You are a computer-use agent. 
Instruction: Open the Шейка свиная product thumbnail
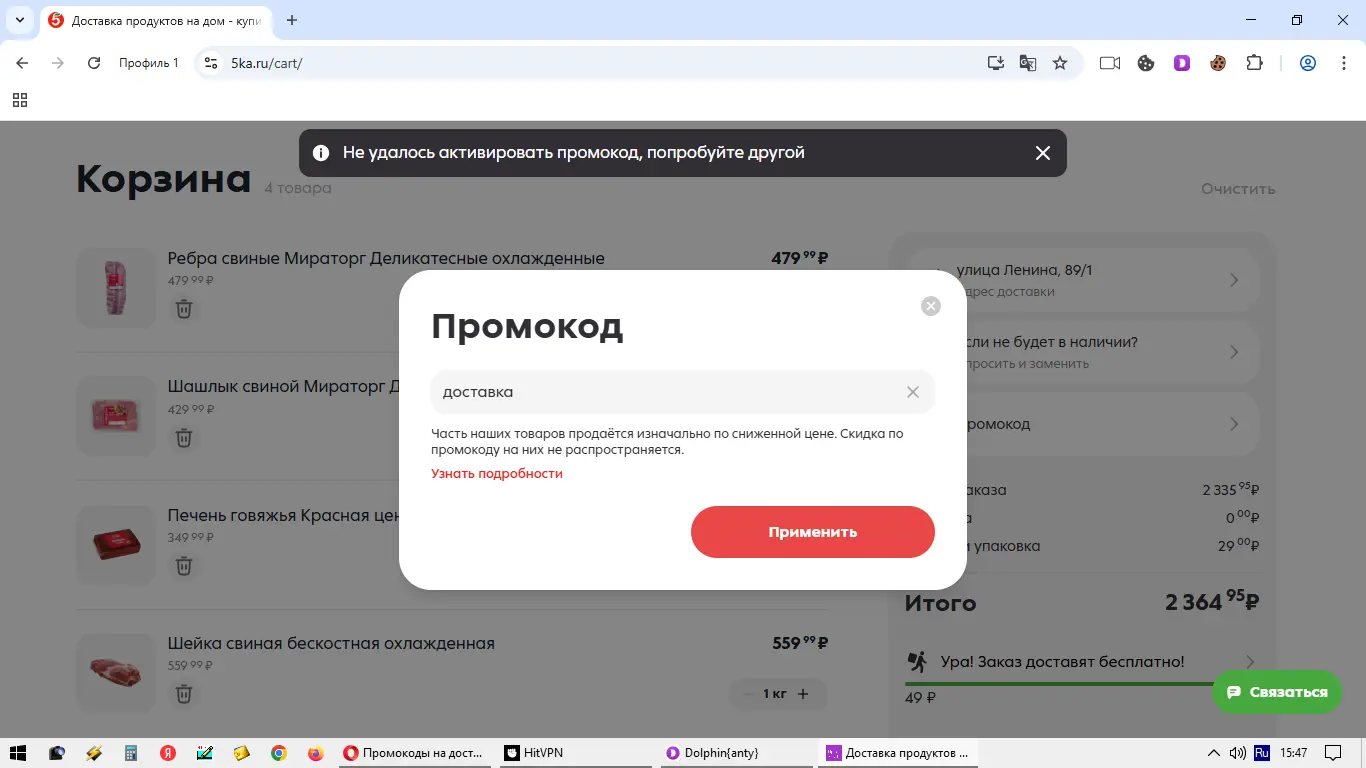pyautogui.click(x=116, y=672)
